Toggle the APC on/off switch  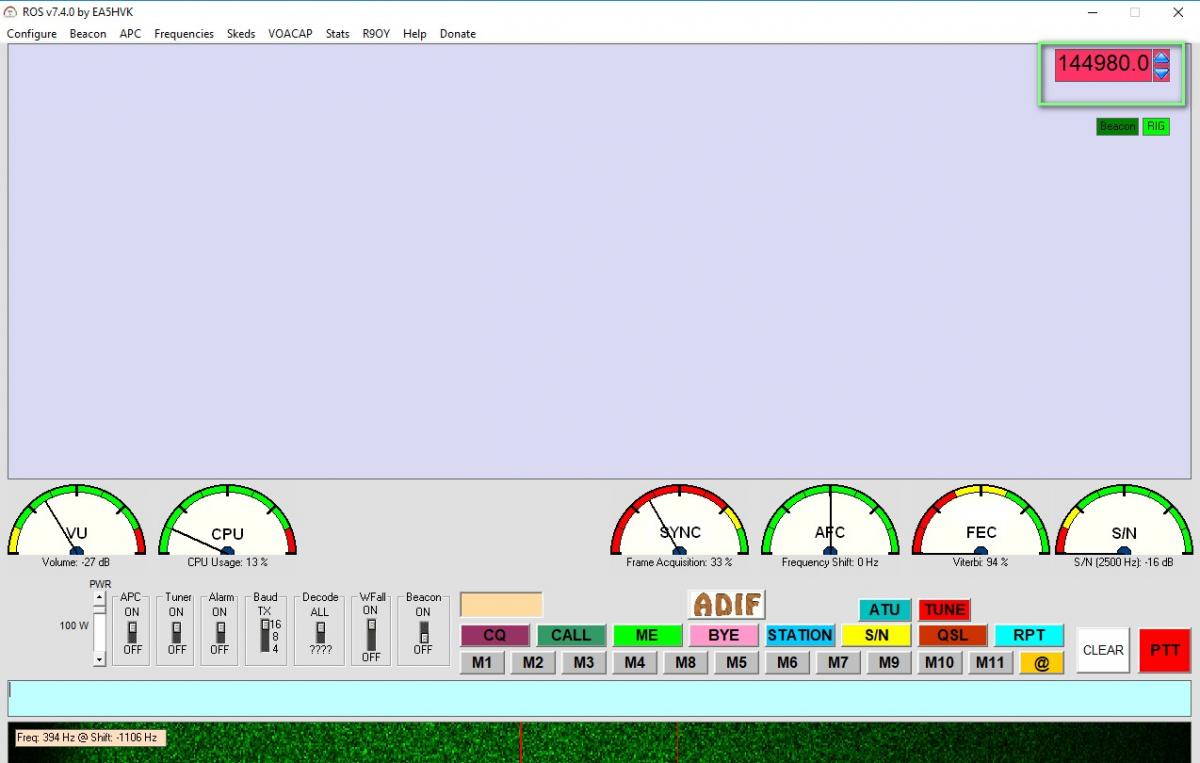132,631
